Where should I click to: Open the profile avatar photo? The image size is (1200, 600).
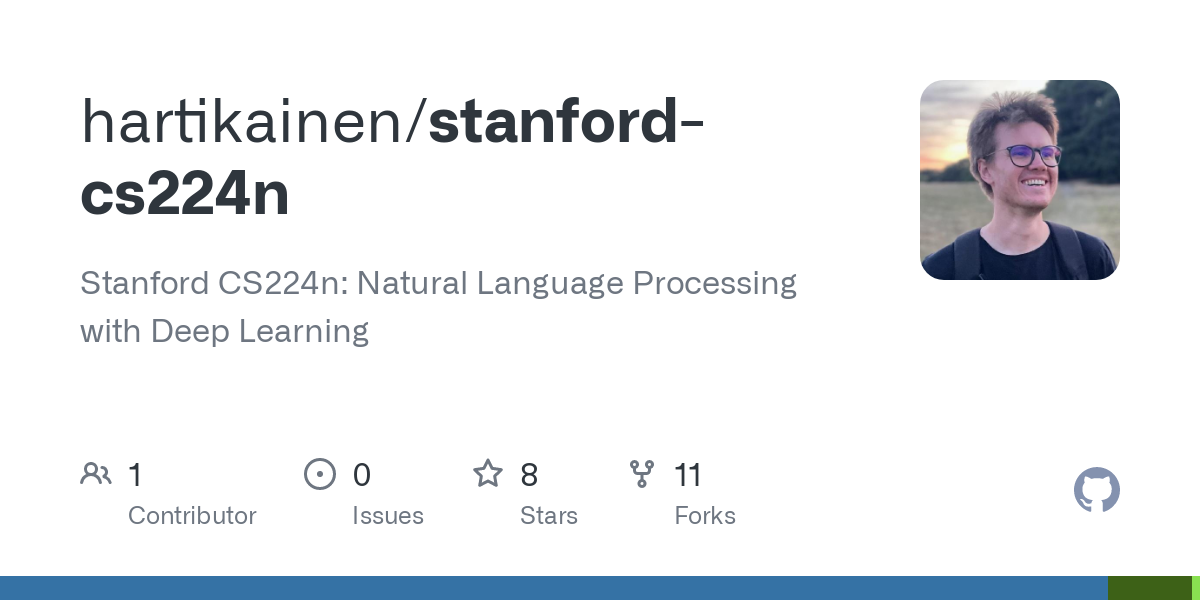[x=1020, y=180]
